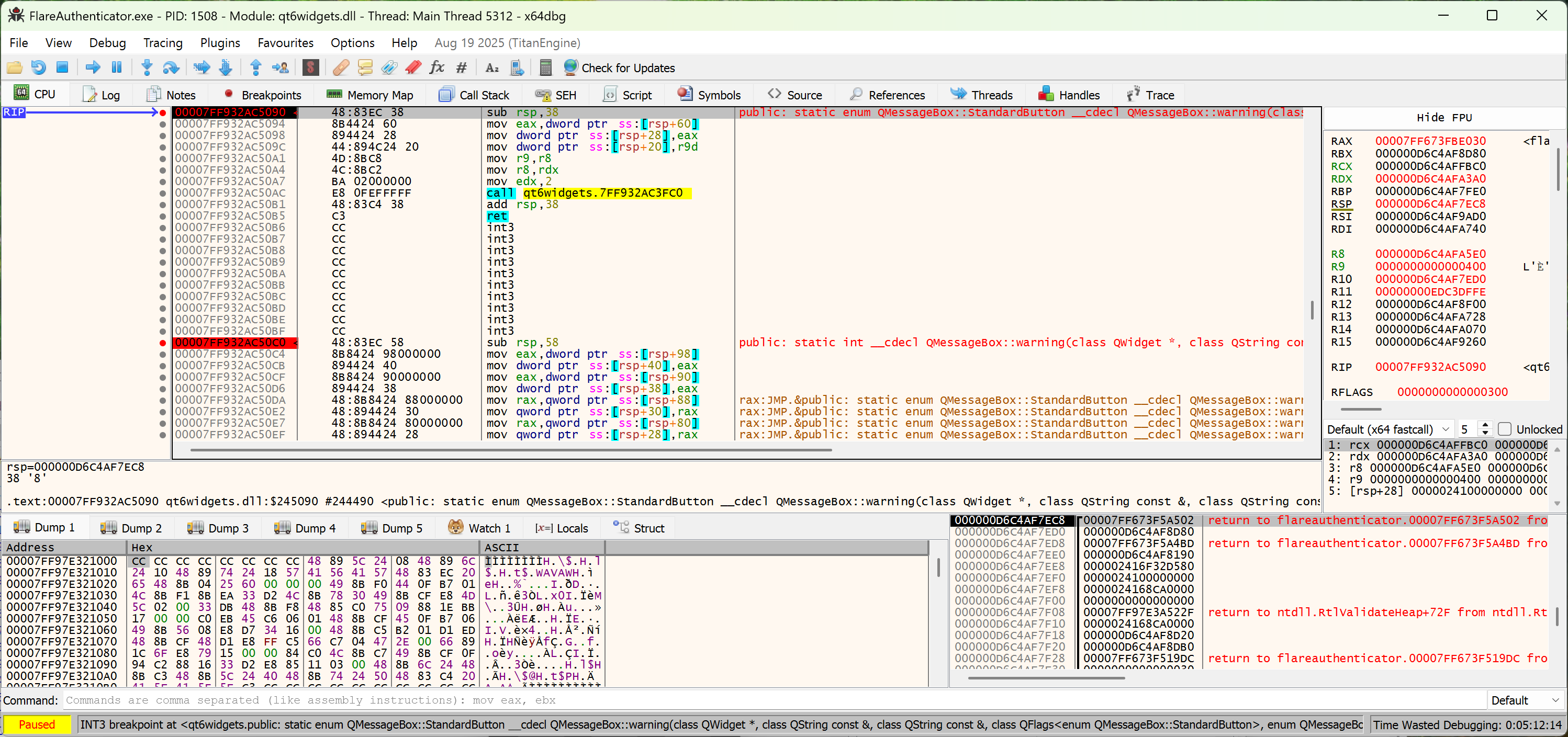
Task: Run the debugged program
Action: point(93,67)
